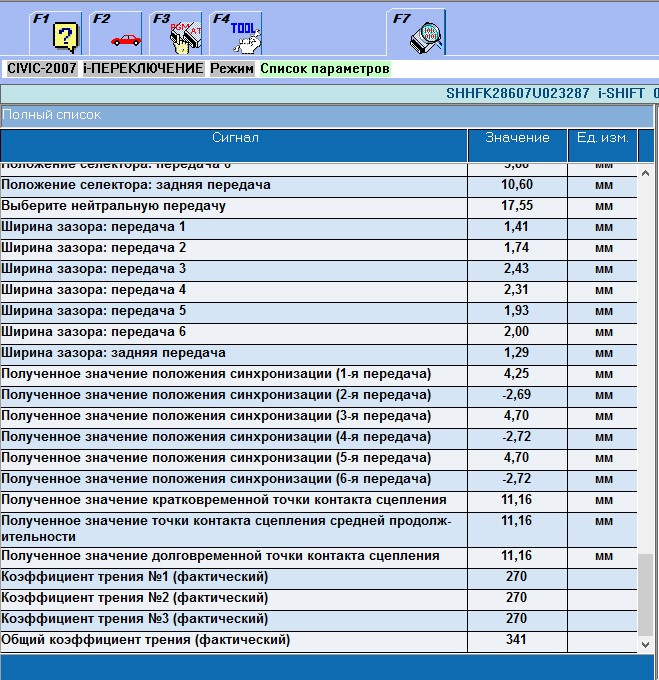Select row Ширина зазора: передача 4

[319, 291]
